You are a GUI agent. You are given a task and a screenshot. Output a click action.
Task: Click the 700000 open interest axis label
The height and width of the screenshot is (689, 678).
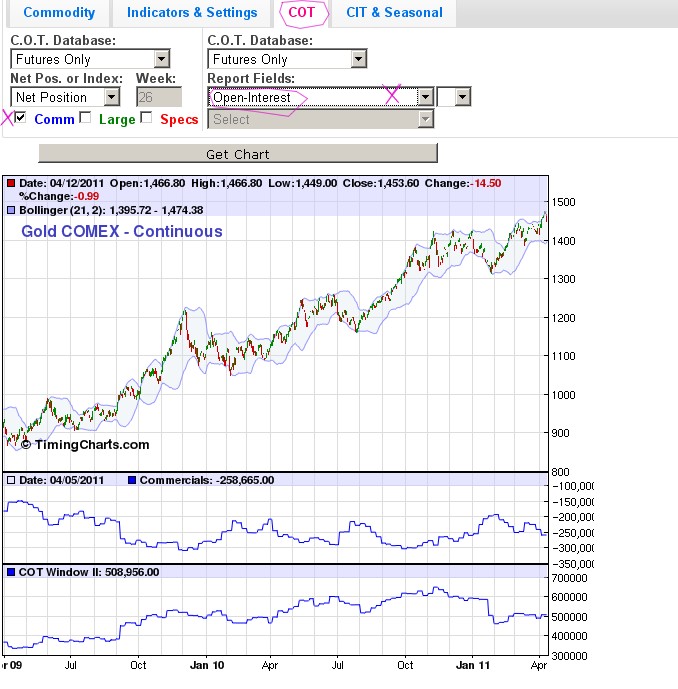569,578
